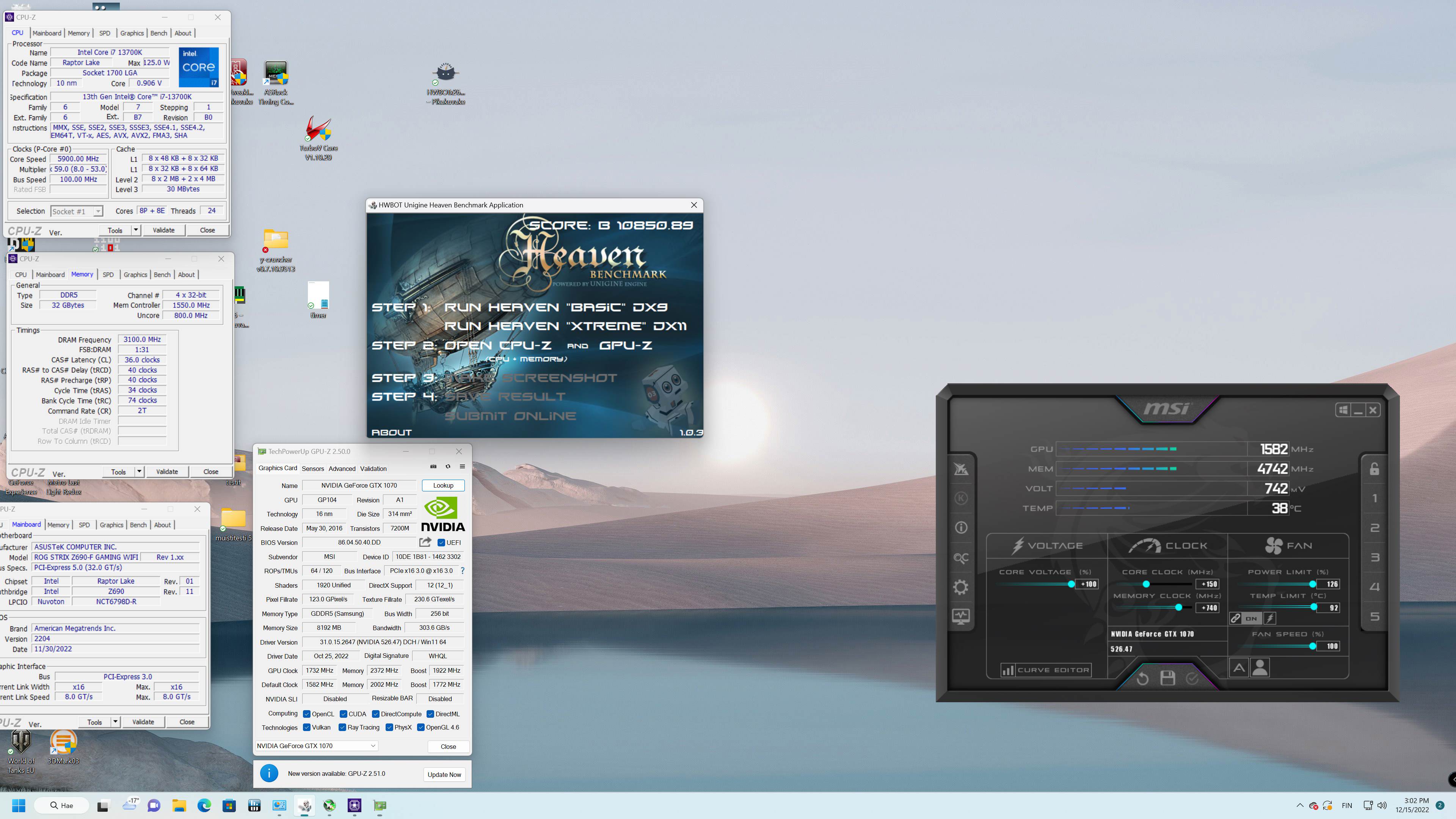The width and height of the screenshot is (1456, 819).
Task: Show hidden system tray icons chevron
Action: 1299,805
